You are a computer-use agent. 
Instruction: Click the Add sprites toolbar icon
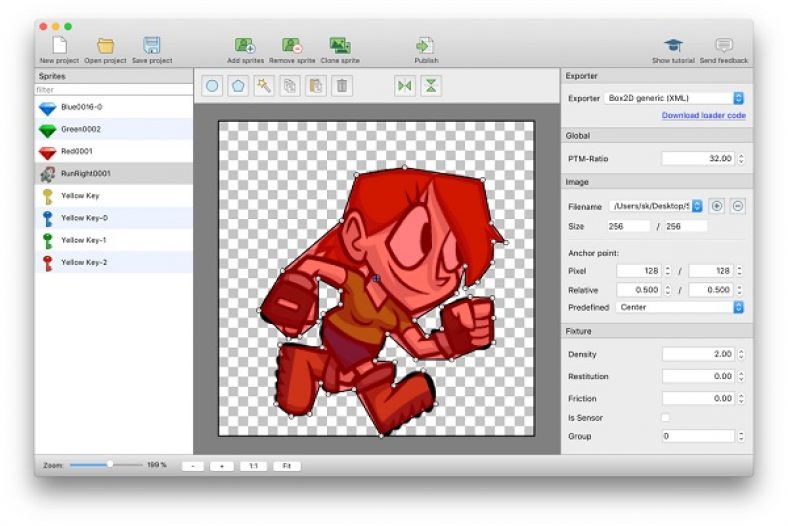coord(245,46)
